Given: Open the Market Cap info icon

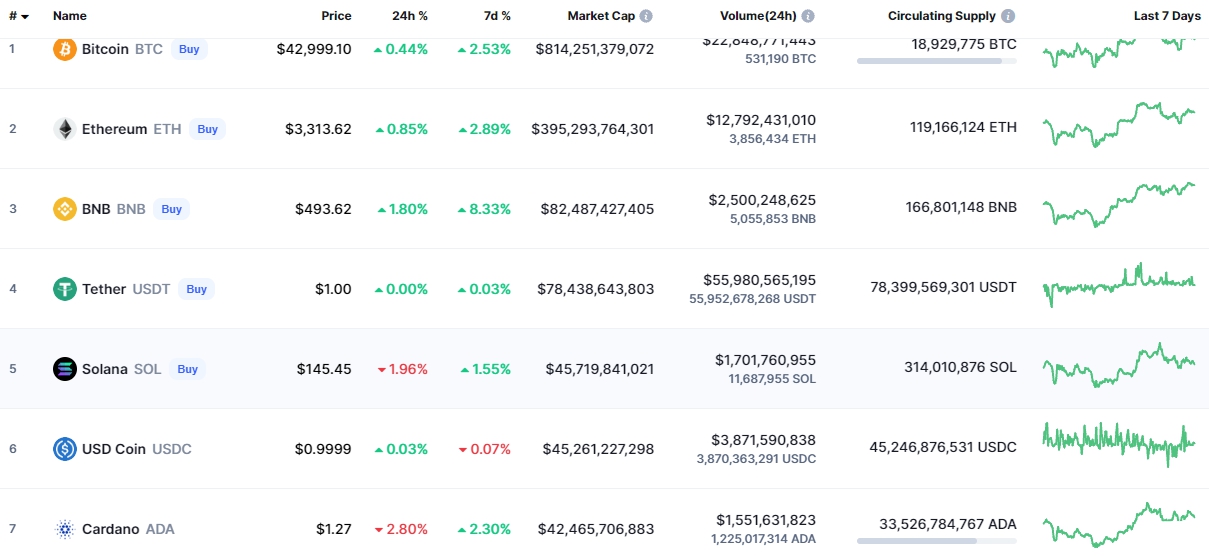Looking at the screenshot, I should pos(646,16).
